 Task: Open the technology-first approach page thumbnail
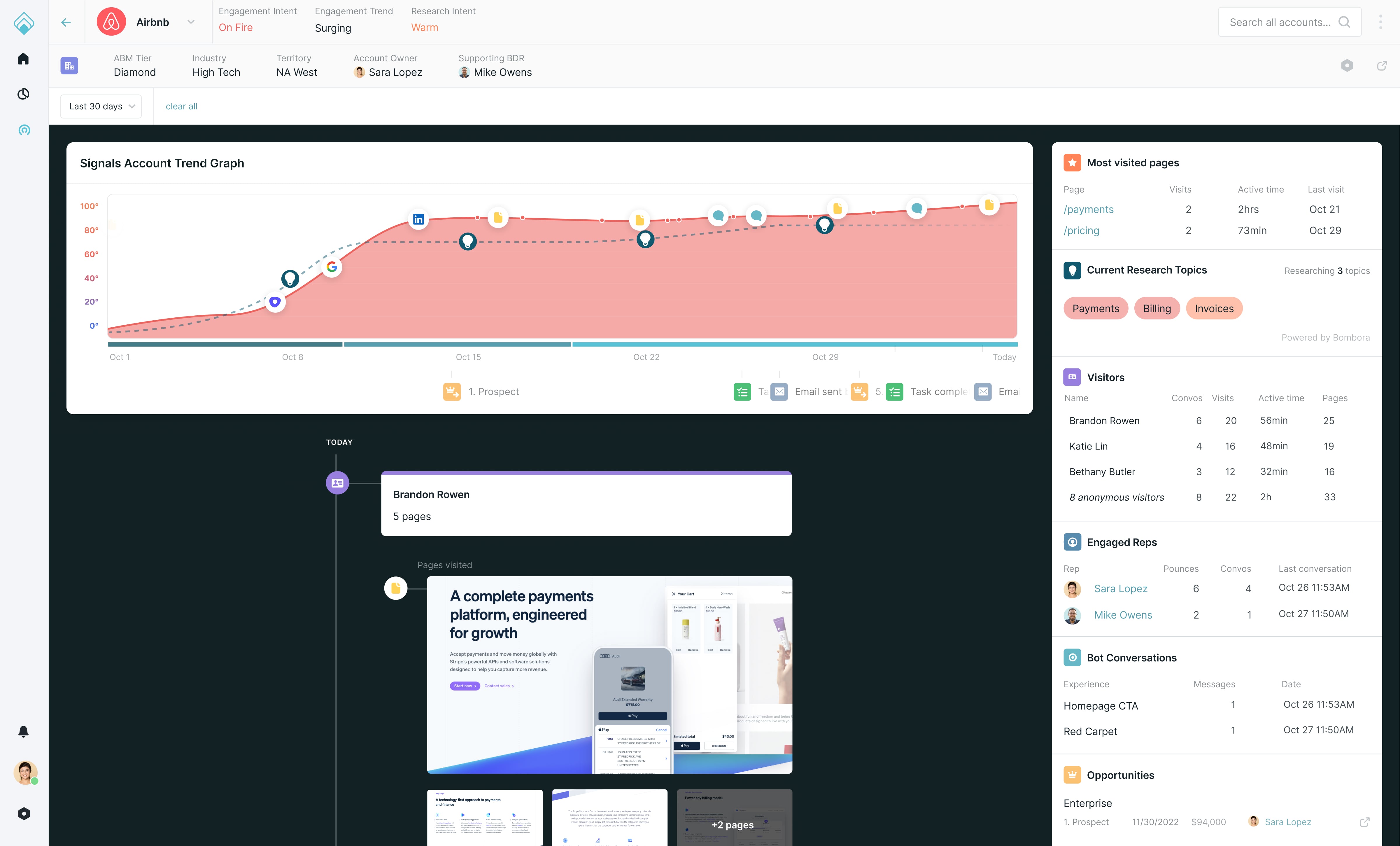pos(485,818)
